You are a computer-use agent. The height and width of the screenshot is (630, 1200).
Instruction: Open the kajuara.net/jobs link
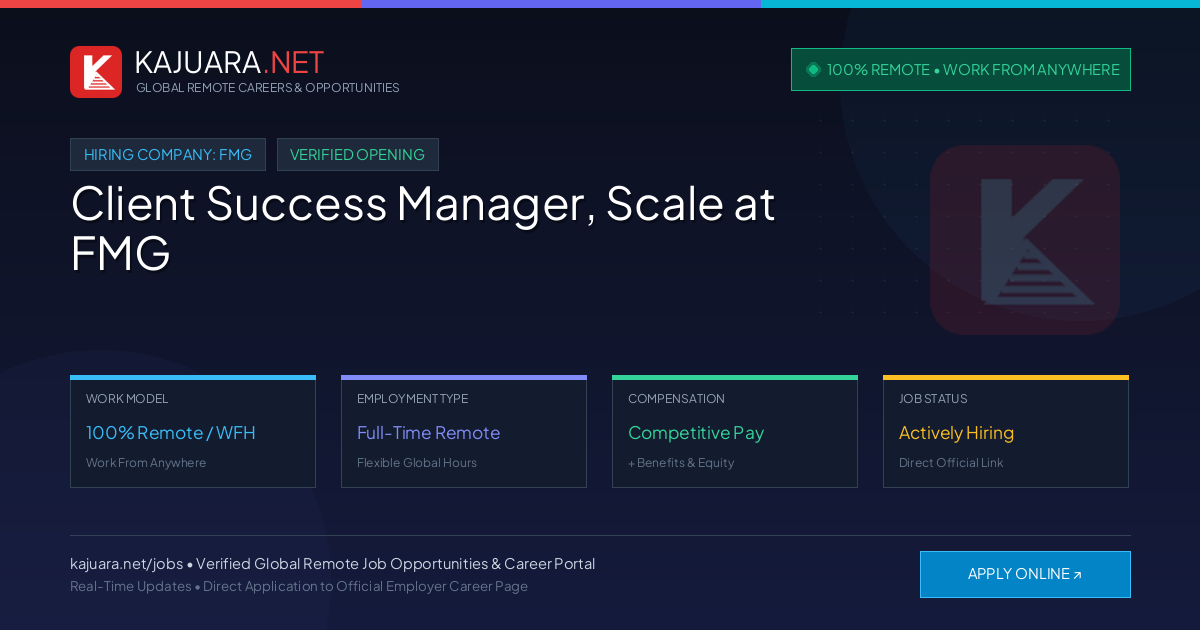pyautogui.click(x=126, y=564)
